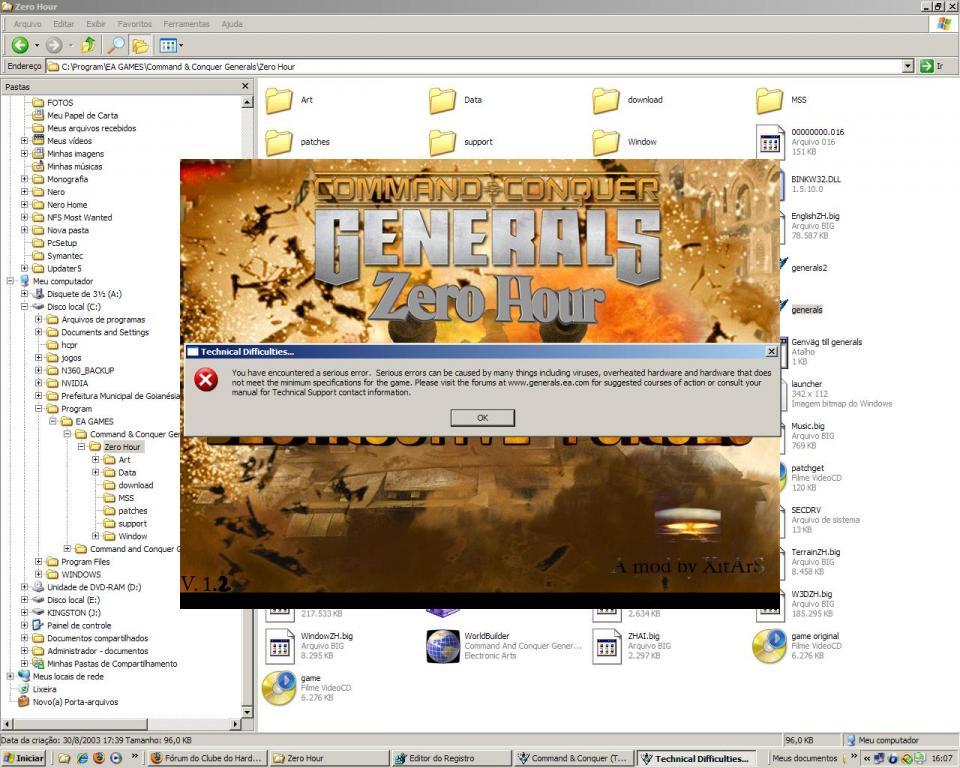Go up one folder level
This screenshot has height=768, width=960.
coord(88,45)
